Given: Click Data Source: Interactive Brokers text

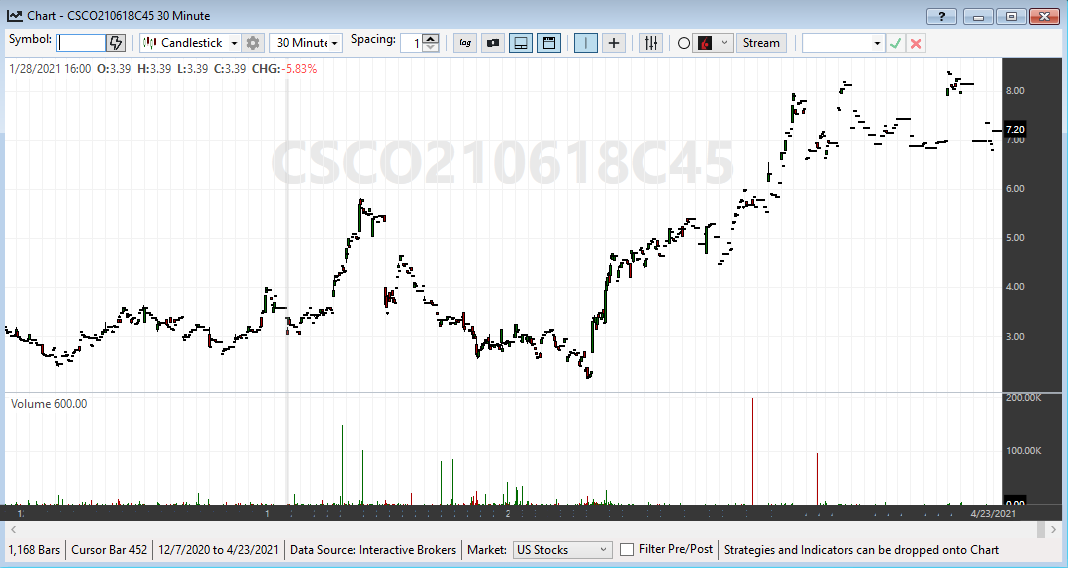Looking at the screenshot, I should pyautogui.click(x=373, y=550).
